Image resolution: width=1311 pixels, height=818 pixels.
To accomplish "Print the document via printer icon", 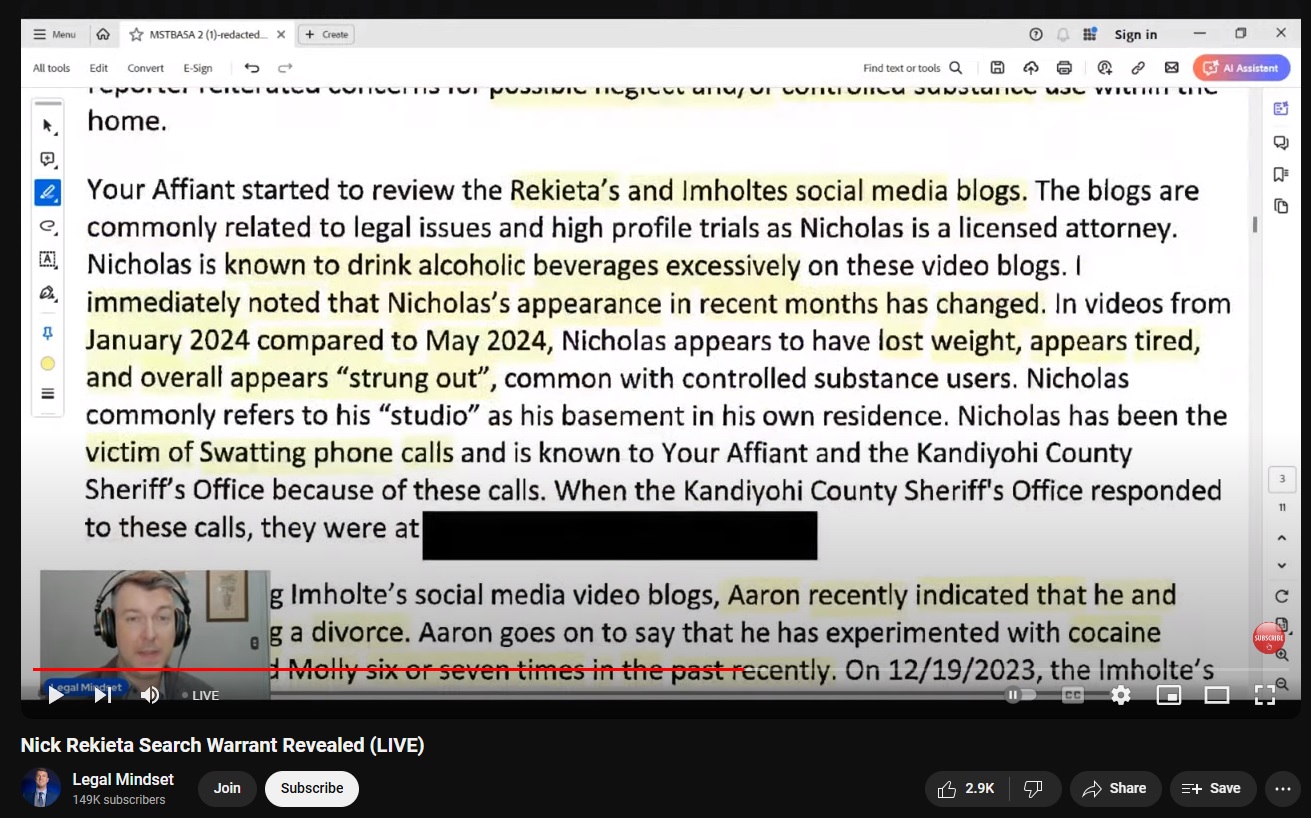I will pos(1064,68).
